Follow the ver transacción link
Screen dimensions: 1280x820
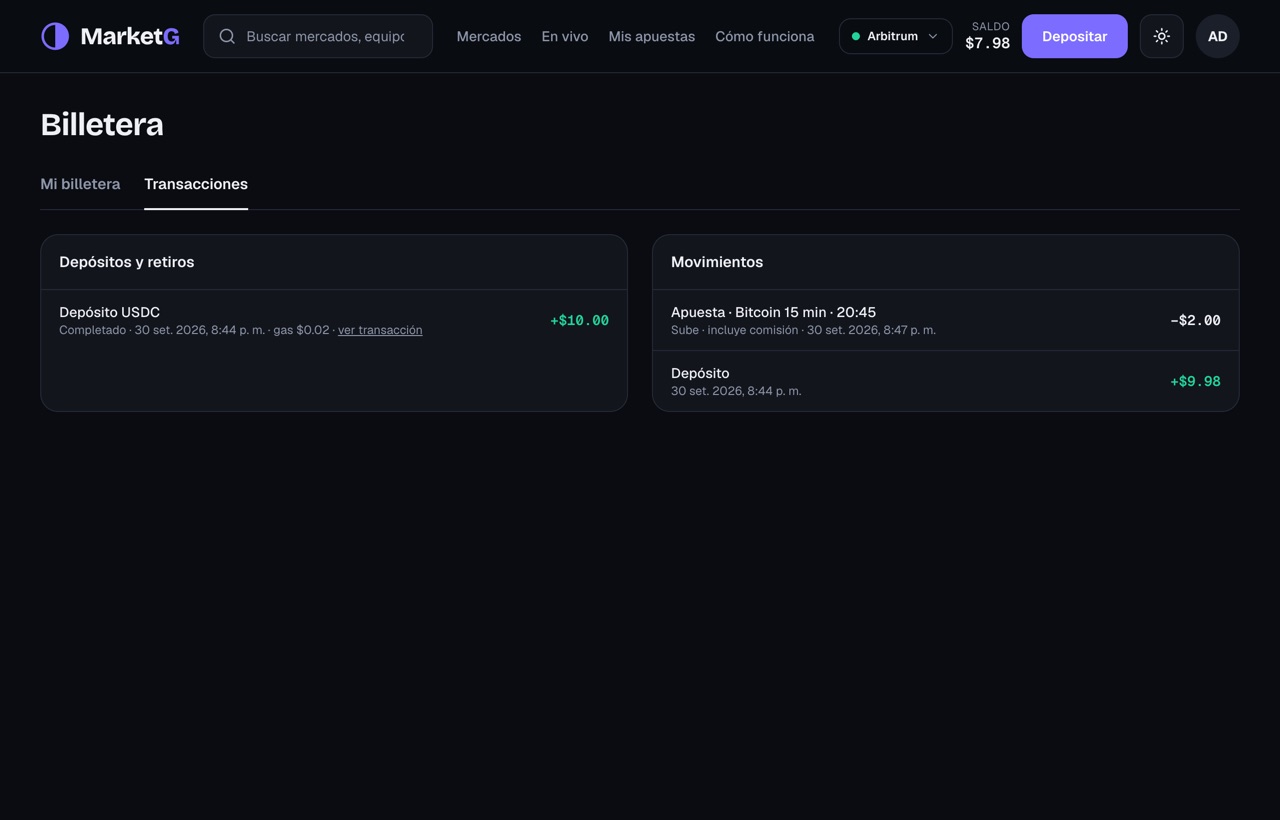pyautogui.click(x=380, y=330)
